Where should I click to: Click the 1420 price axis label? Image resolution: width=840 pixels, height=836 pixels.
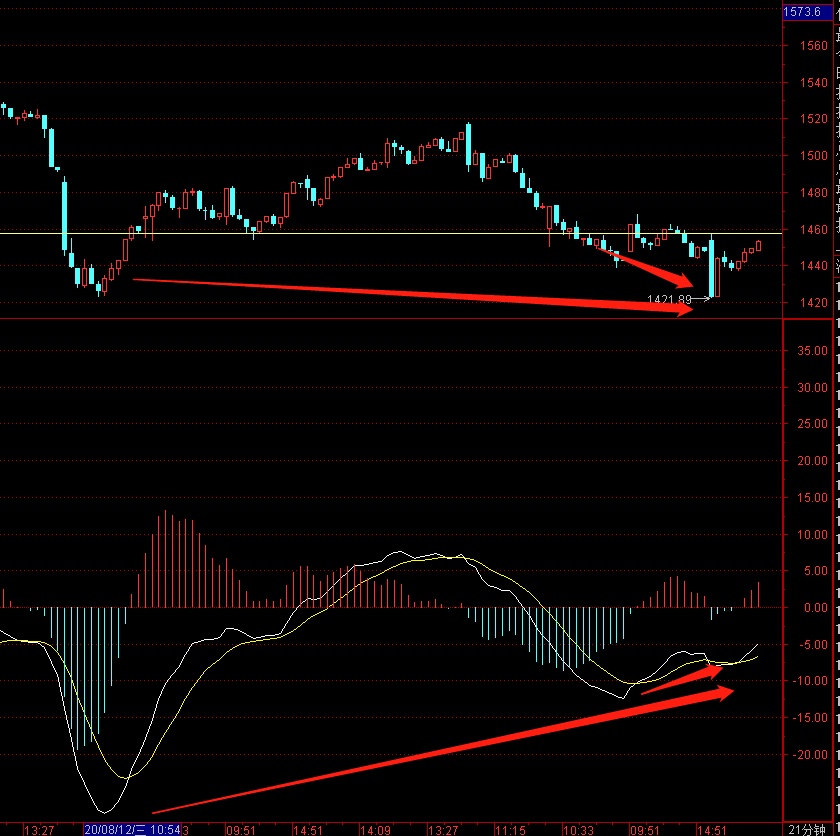coord(814,303)
